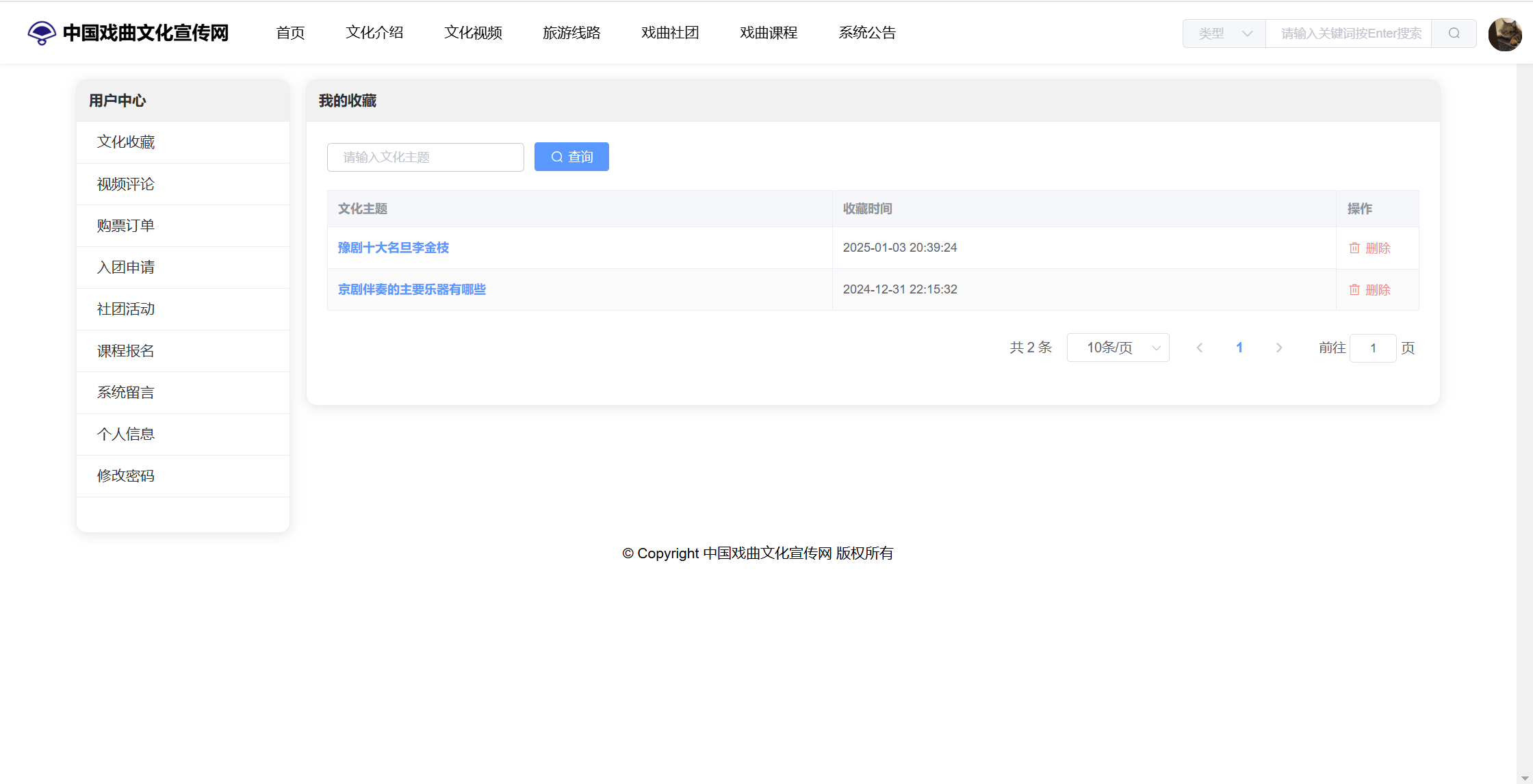Go to the next page arrow

1278,348
